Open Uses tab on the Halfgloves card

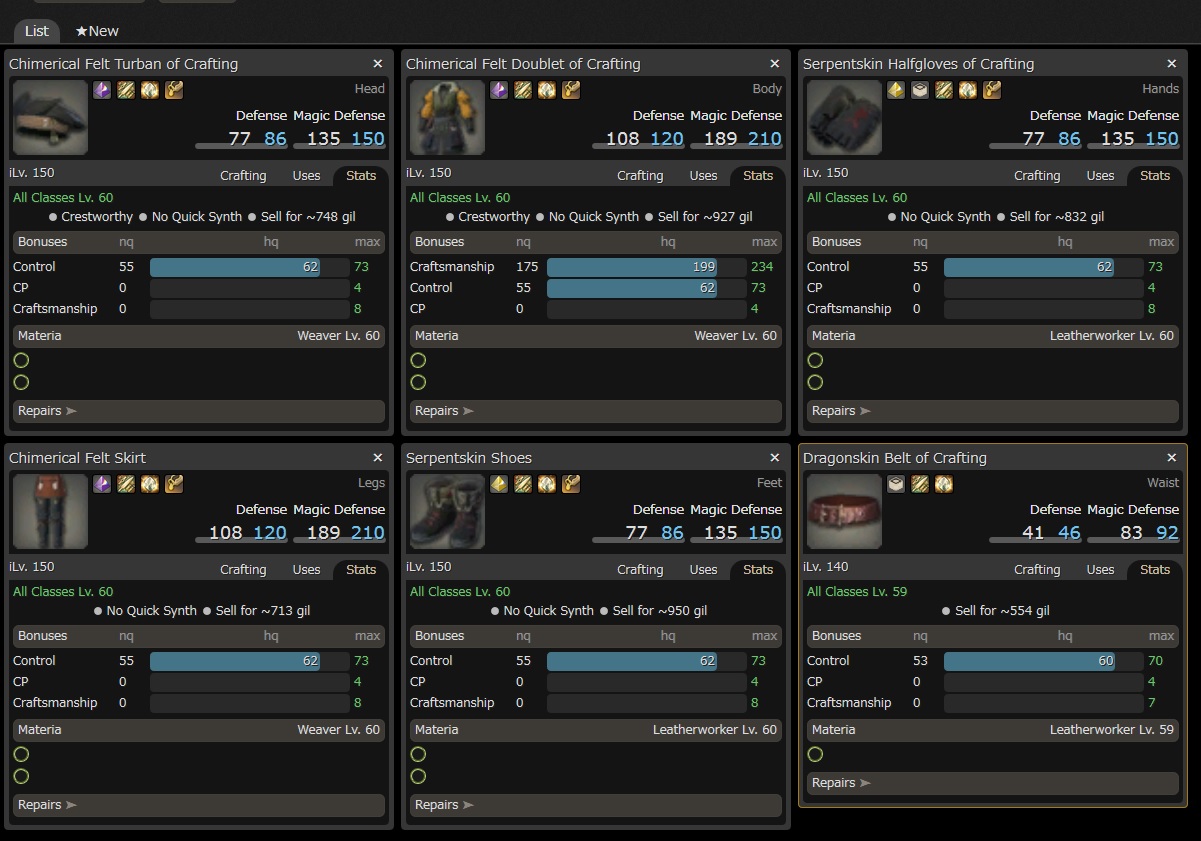pos(1100,175)
